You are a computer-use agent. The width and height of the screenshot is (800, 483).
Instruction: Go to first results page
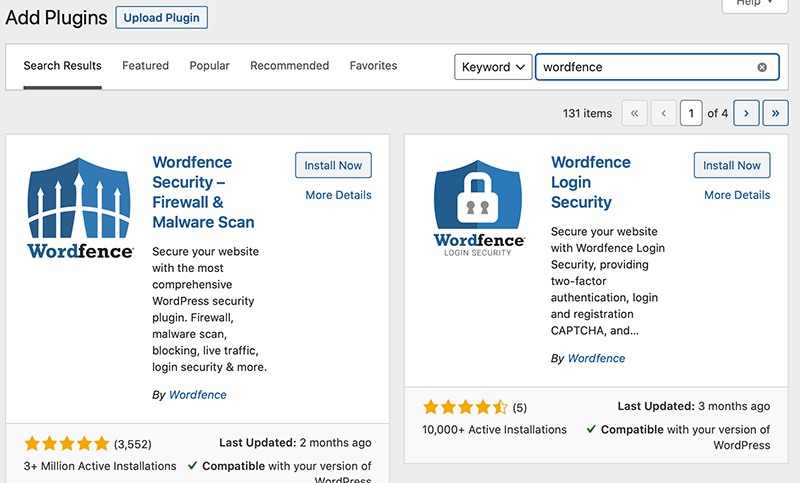point(634,113)
